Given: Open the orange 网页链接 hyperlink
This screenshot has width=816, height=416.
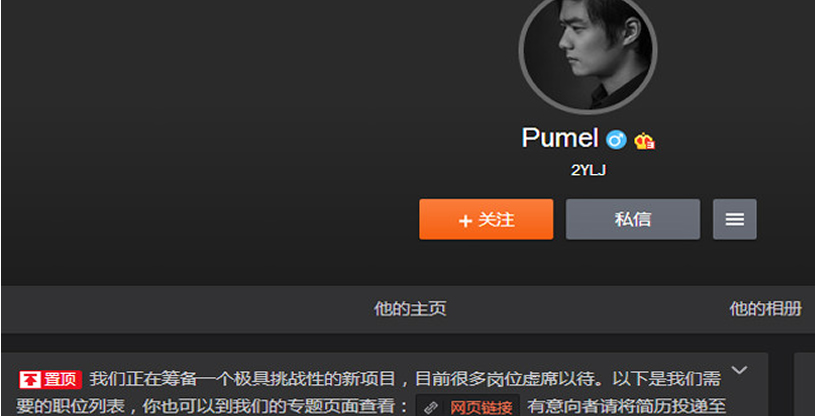Looking at the screenshot, I should (480, 408).
